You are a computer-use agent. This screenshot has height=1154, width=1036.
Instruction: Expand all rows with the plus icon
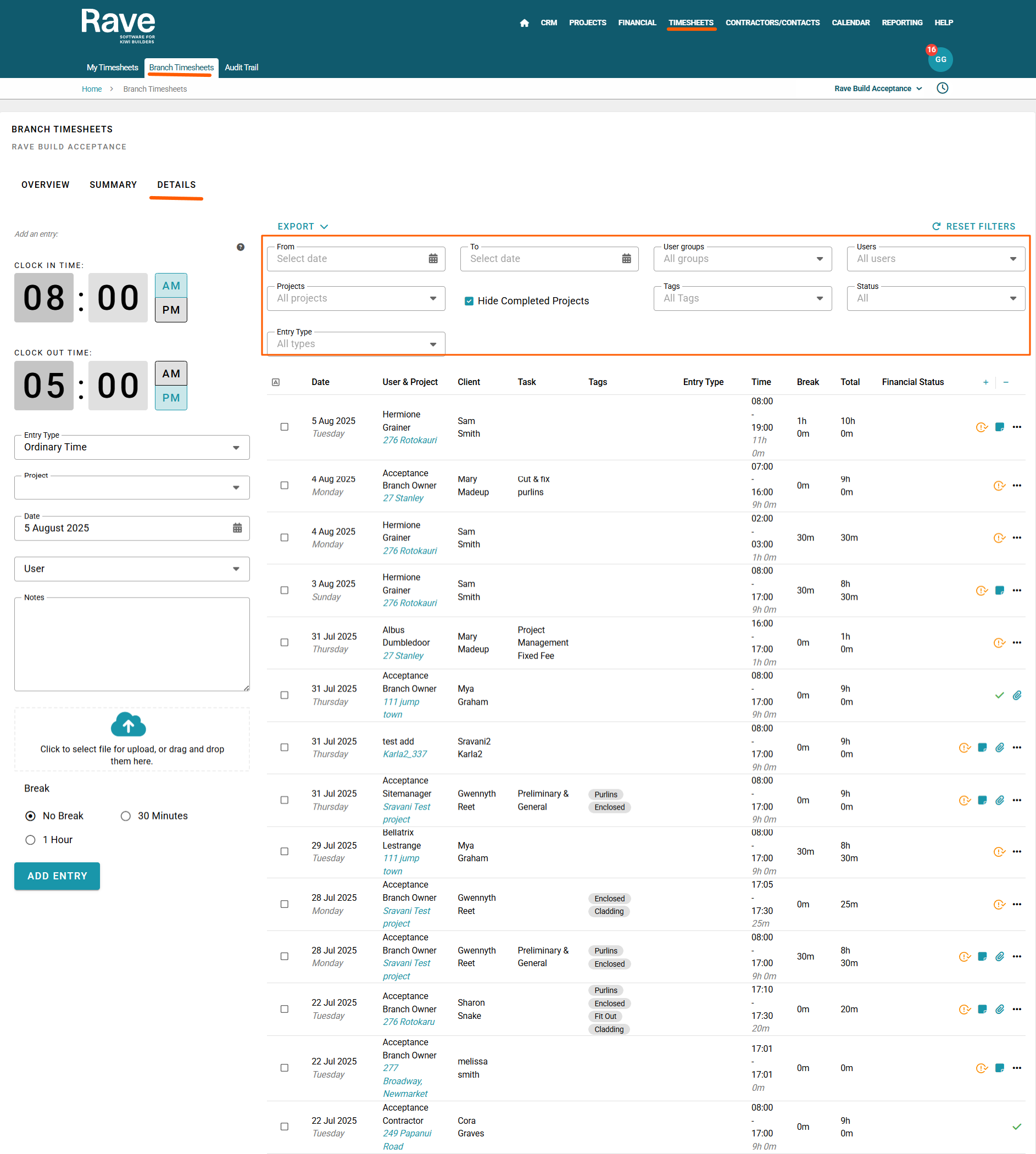pyautogui.click(x=986, y=382)
